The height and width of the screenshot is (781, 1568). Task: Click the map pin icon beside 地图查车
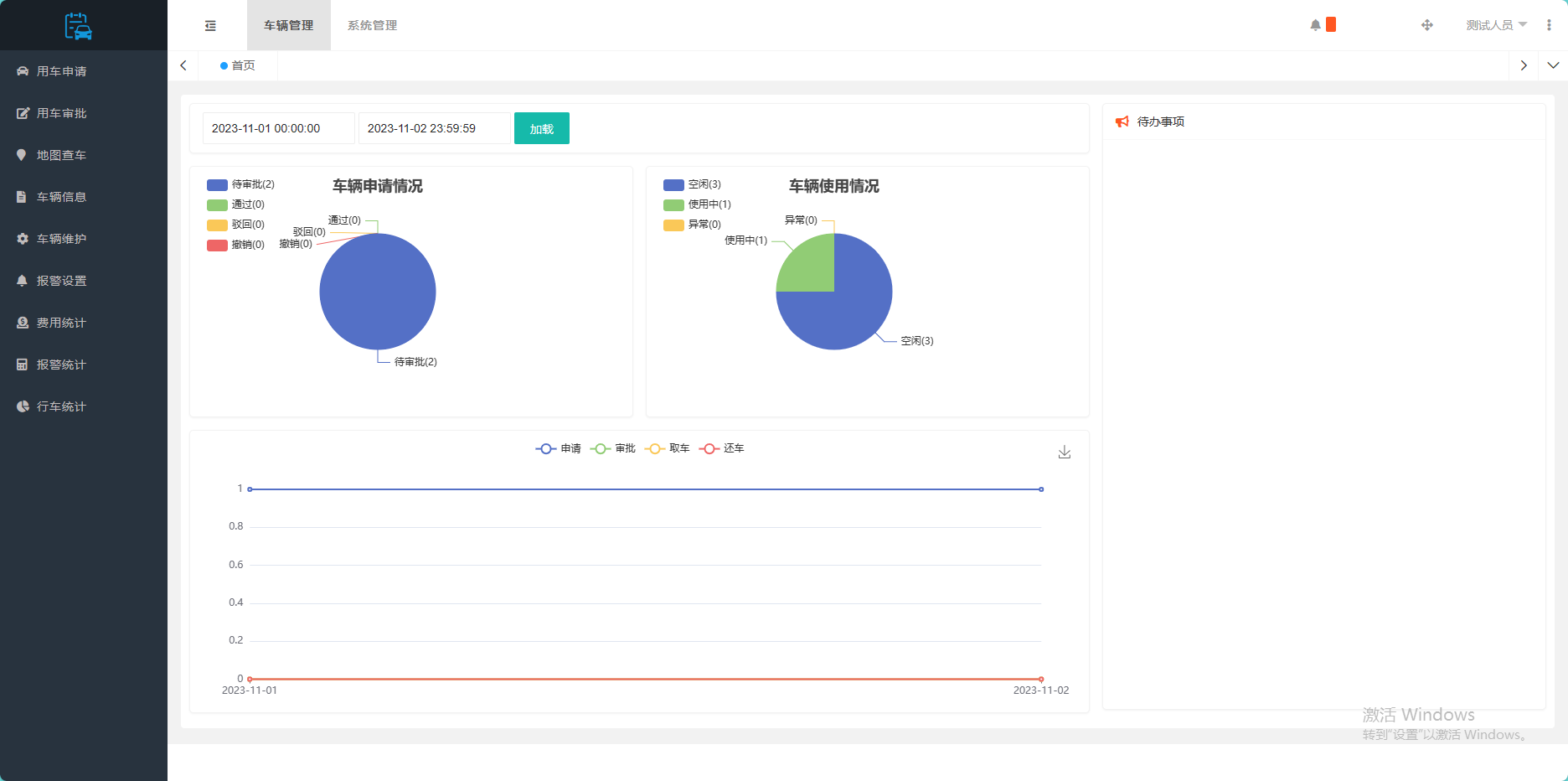click(22, 155)
